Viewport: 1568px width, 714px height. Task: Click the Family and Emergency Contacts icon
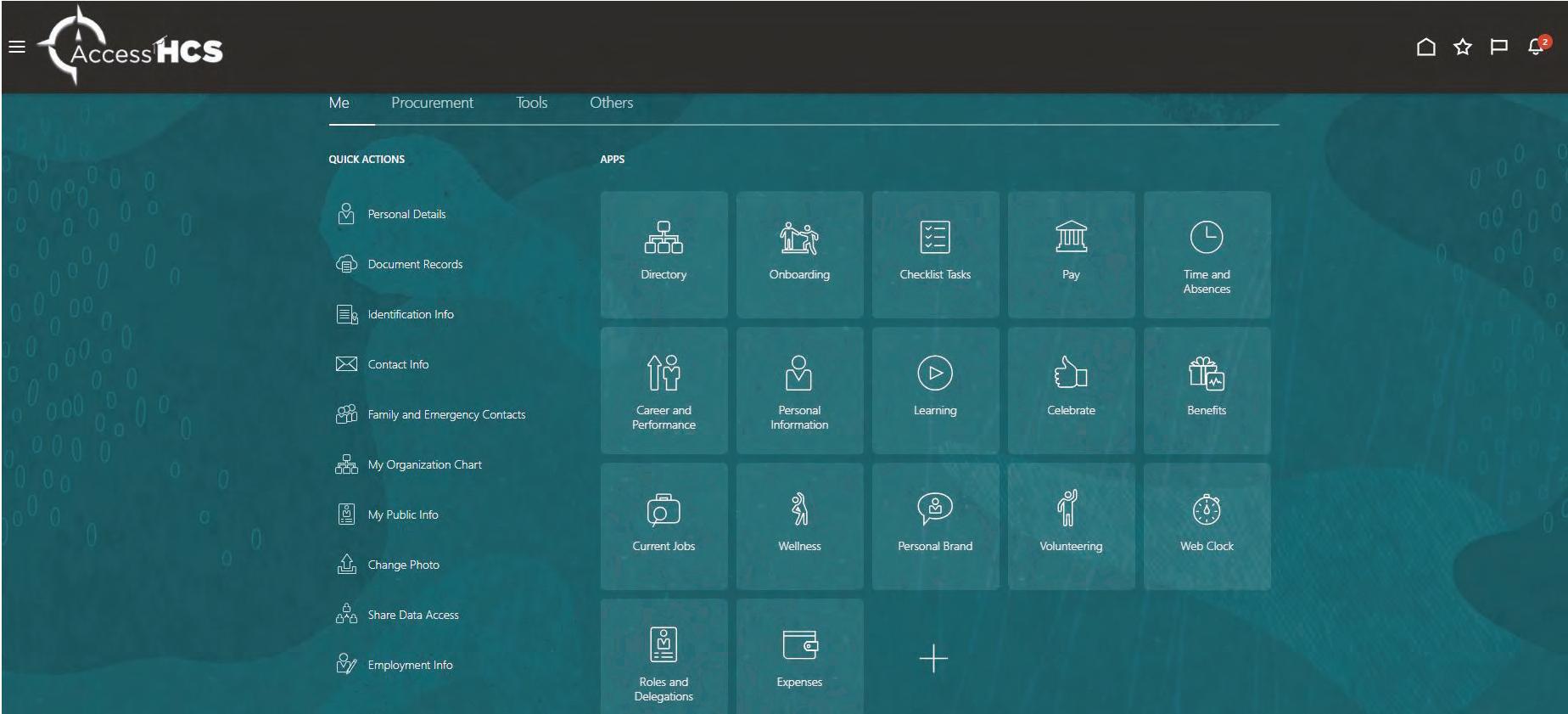click(x=346, y=414)
